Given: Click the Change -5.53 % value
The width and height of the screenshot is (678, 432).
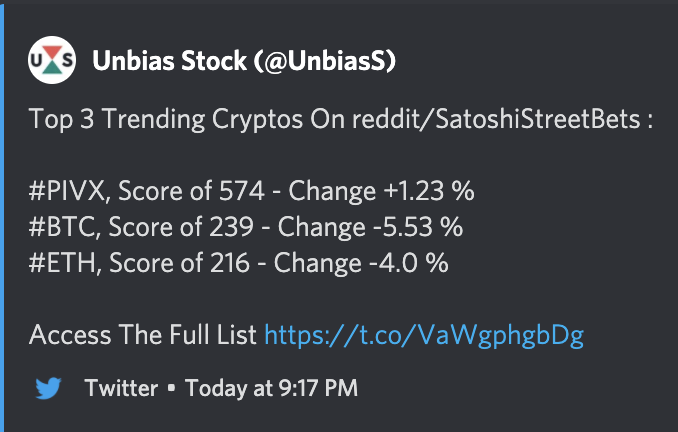Looking at the screenshot, I should 371,227.
